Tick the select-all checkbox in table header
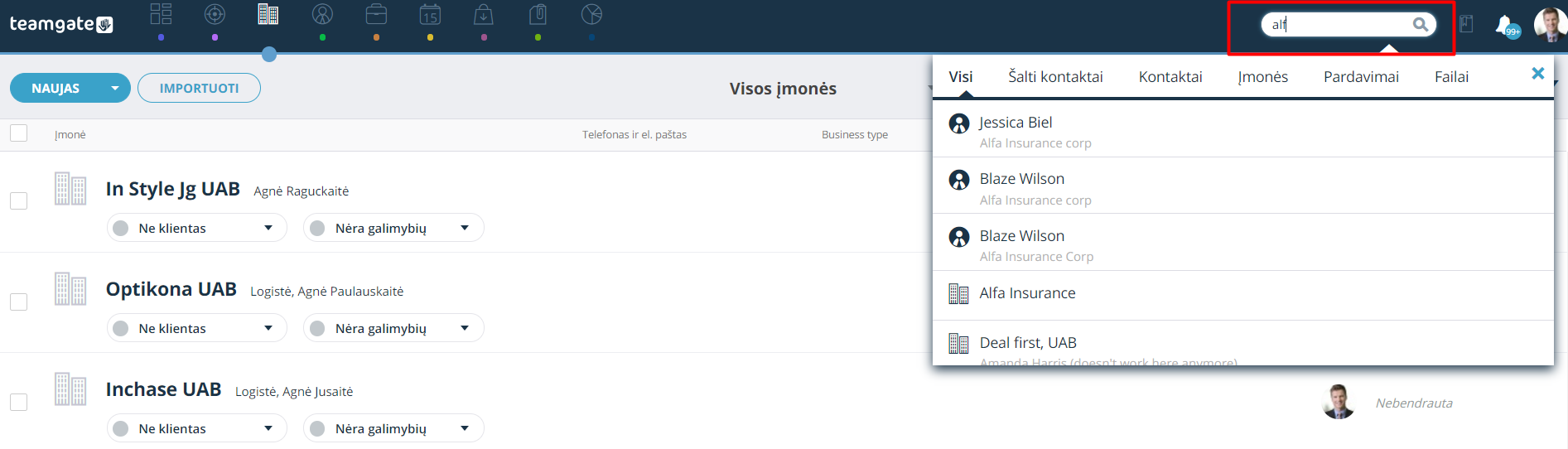1568x449 pixels. tap(19, 133)
